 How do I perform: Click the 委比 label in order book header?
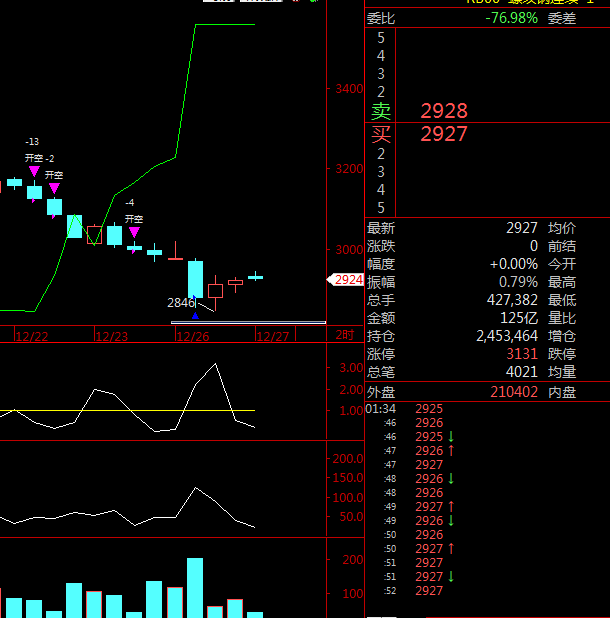381,18
